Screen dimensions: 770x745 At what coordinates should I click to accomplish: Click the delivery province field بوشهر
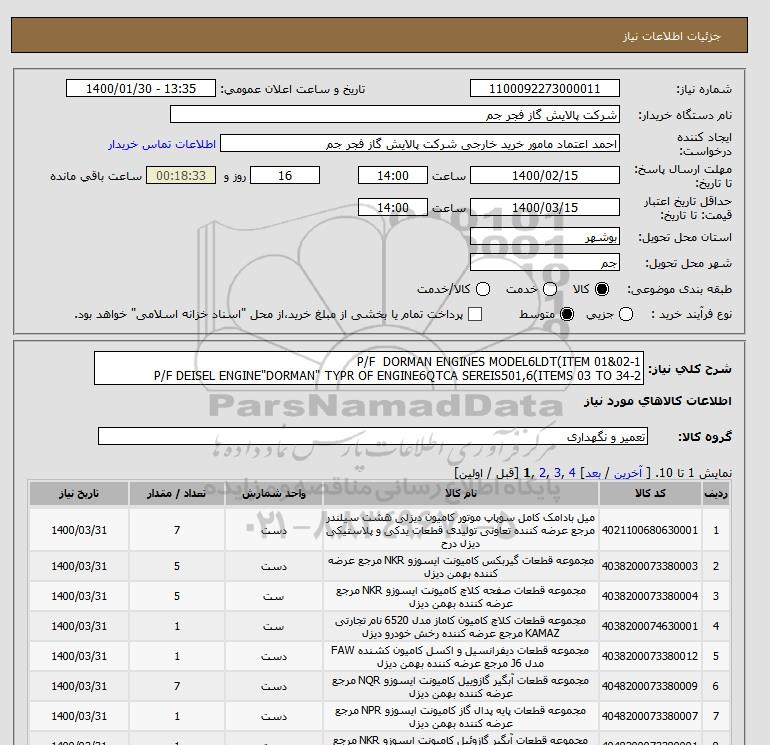coord(545,237)
